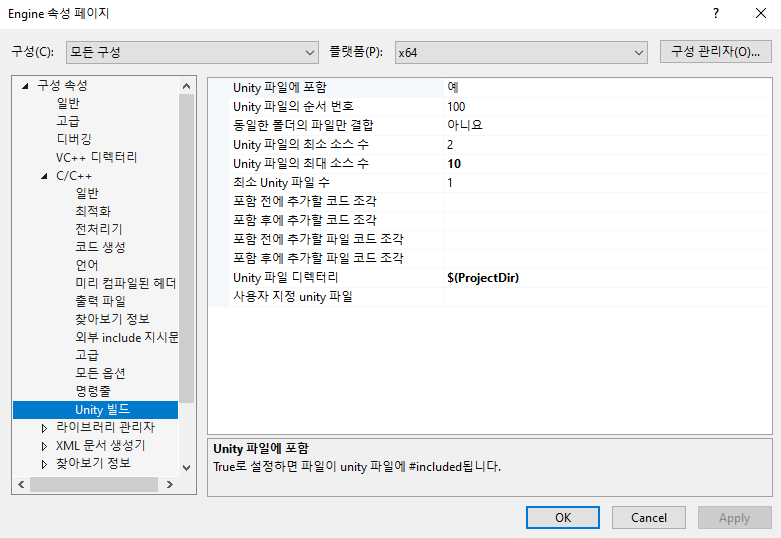Select the 전처리기 tree item
781x538 pixels.
tap(99, 229)
